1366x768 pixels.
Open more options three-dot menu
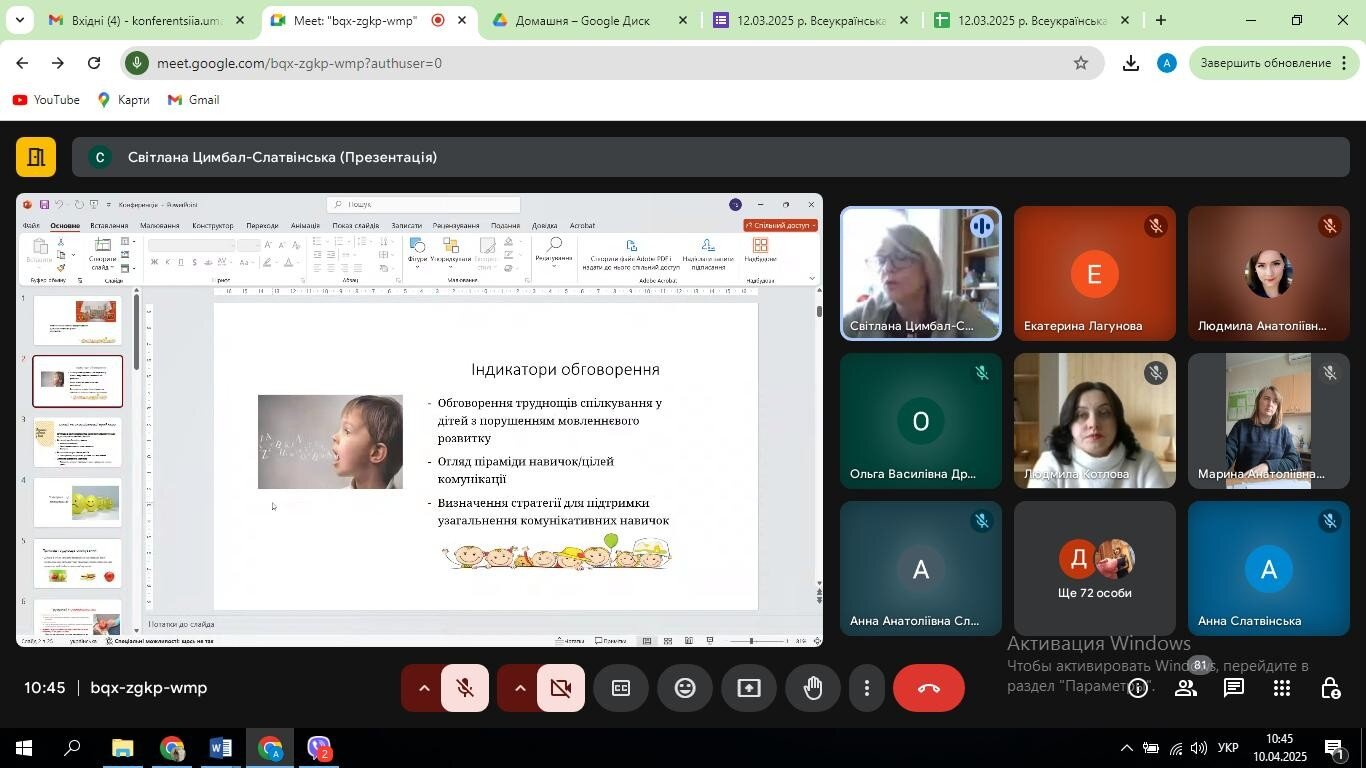click(867, 688)
